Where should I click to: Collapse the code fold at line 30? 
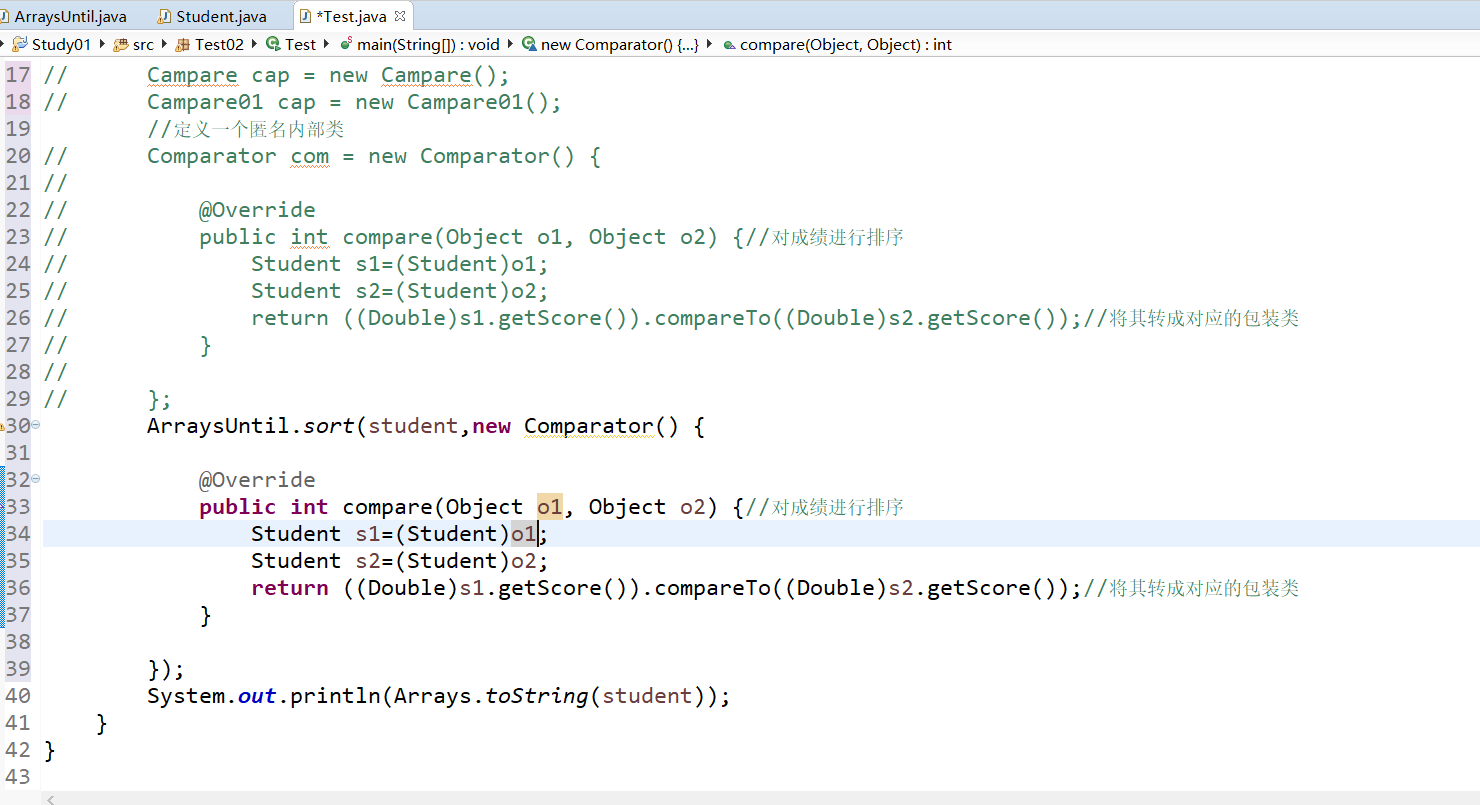tap(36, 425)
